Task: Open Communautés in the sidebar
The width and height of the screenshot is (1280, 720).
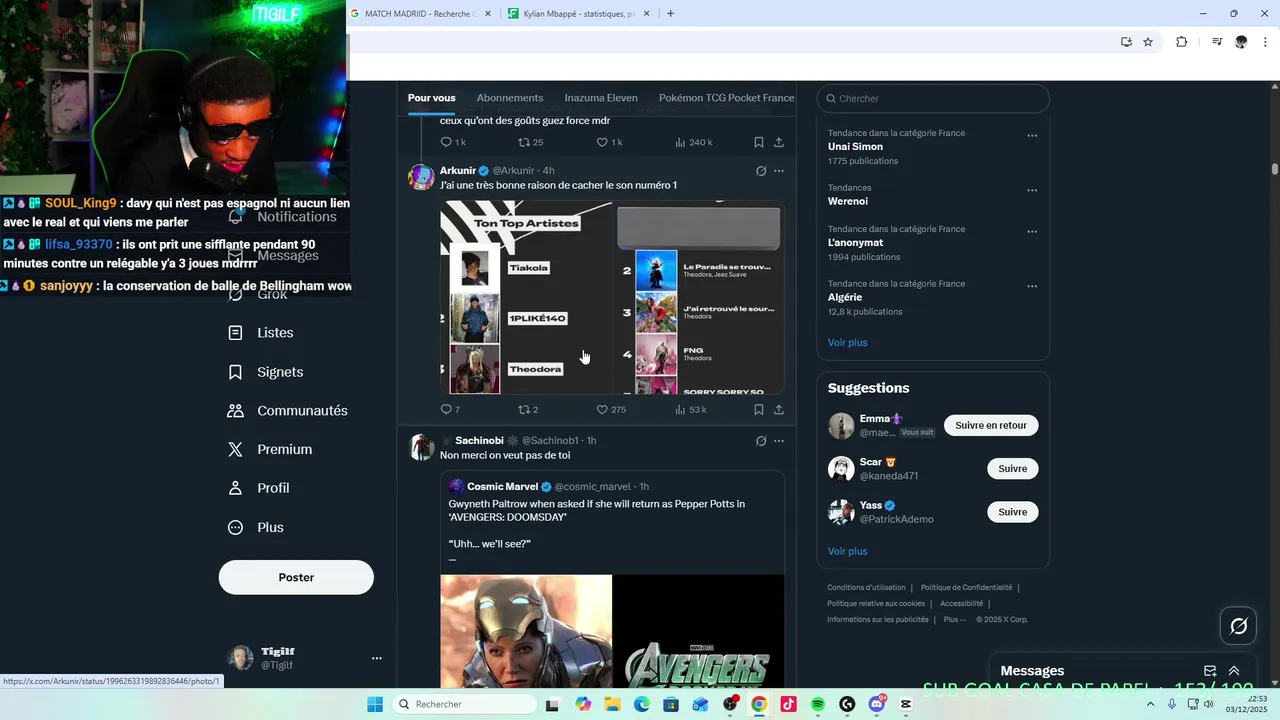Action: point(287,411)
